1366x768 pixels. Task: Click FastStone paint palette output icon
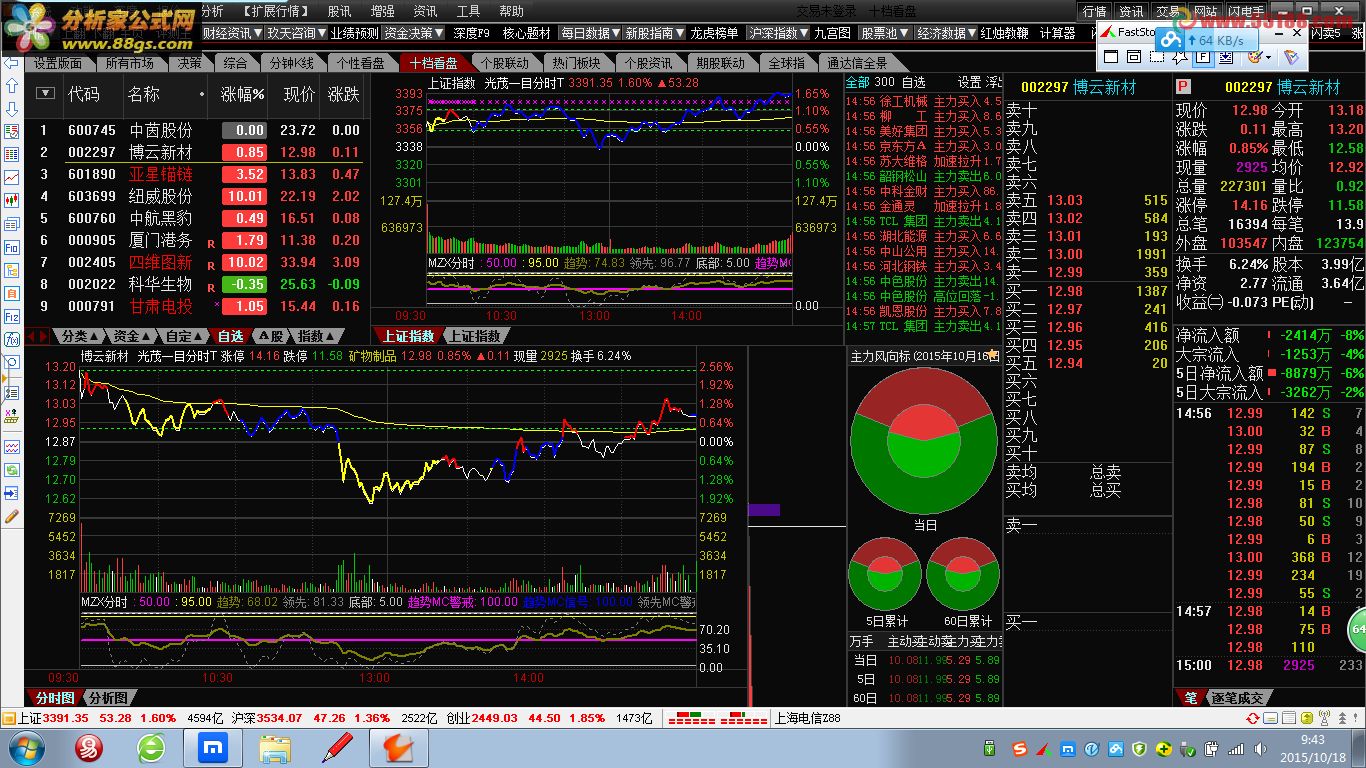click(1256, 57)
